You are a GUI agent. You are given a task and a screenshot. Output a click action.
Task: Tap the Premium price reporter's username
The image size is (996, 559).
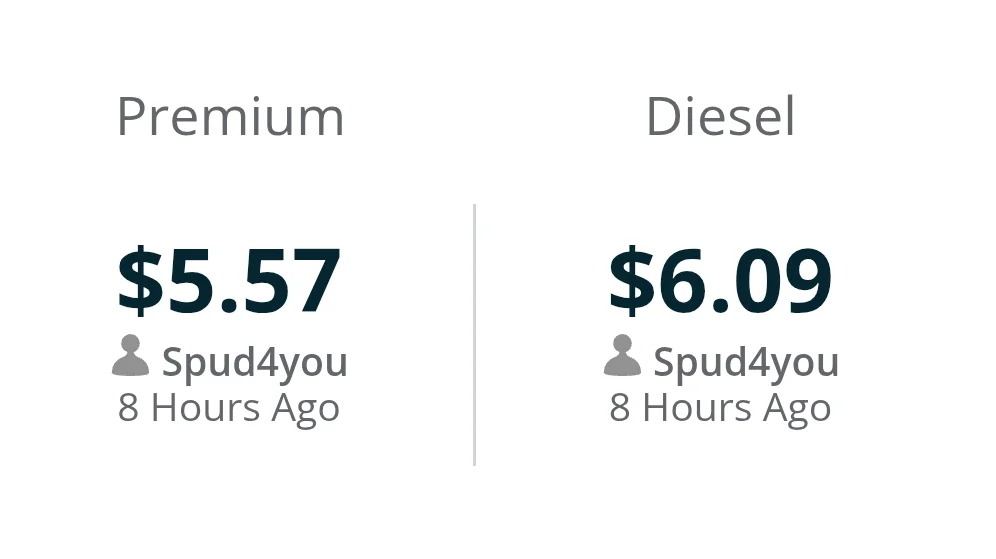pyautogui.click(x=254, y=362)
